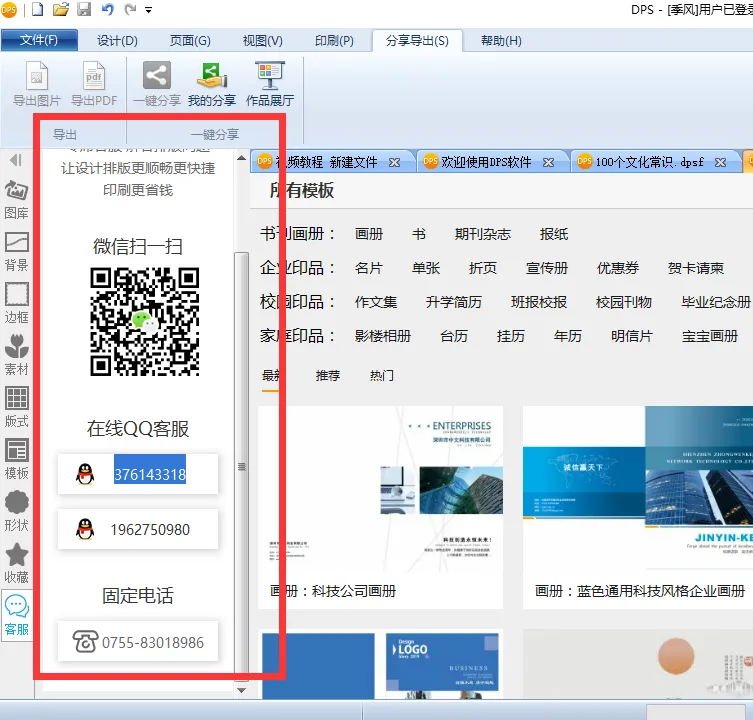
Task: Open the 作品展厅 gallery icon
Action: pos(270,77)
